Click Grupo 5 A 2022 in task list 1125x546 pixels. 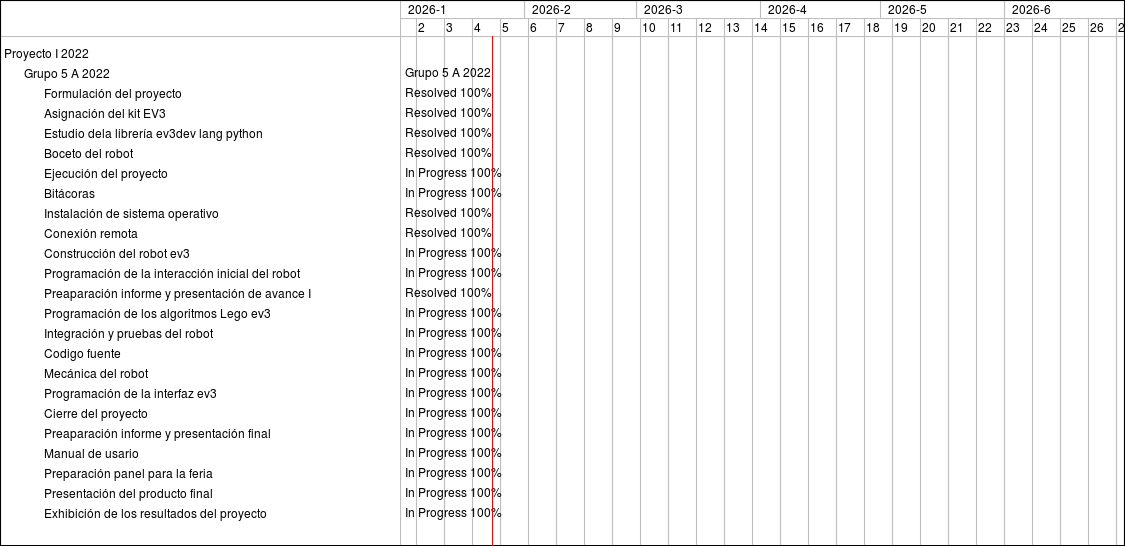[x=67, y=74]
